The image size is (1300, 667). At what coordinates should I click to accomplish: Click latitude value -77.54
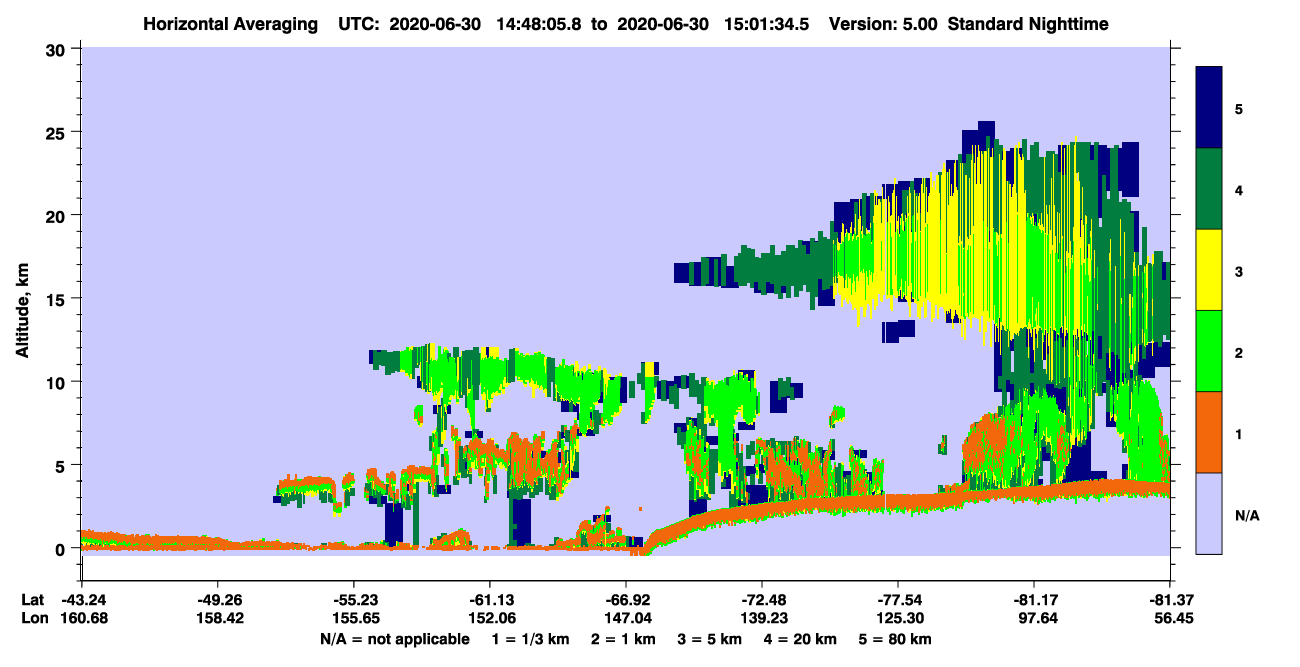(898, 600)
